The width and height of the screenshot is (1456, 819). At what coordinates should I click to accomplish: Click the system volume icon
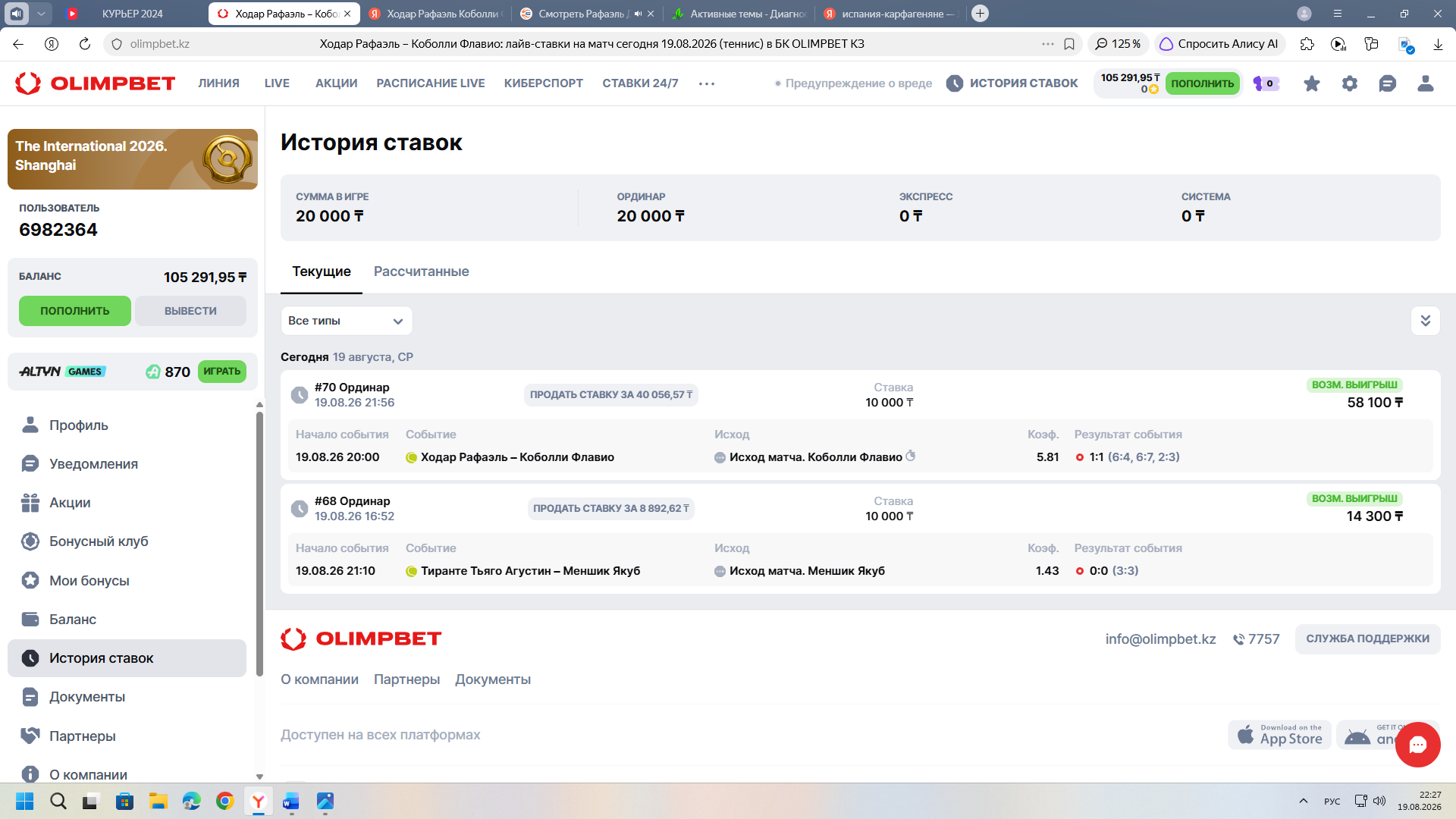pyautogui.click(x=1379, y=801)
